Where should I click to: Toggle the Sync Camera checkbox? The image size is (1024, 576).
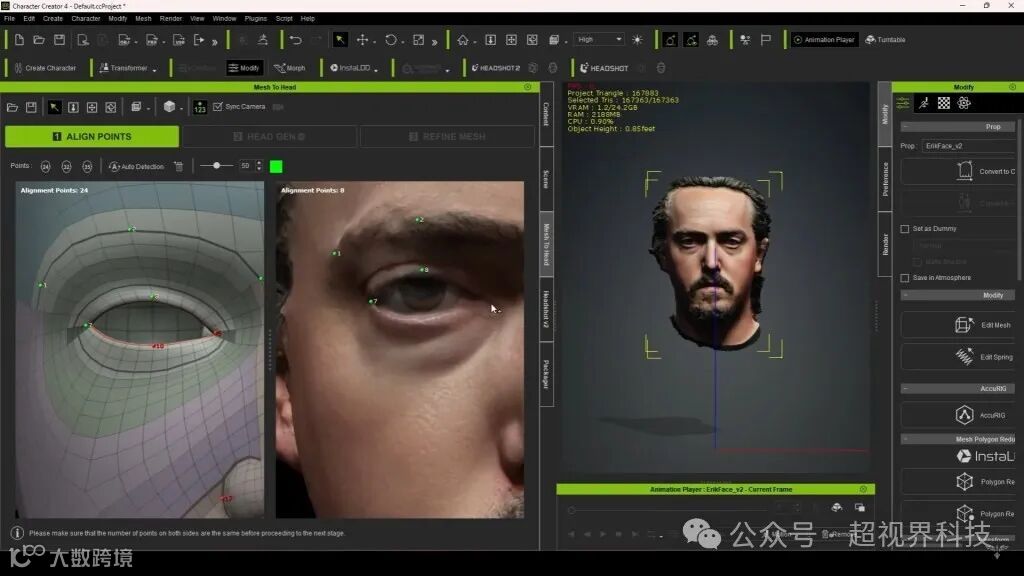[218, 106]
